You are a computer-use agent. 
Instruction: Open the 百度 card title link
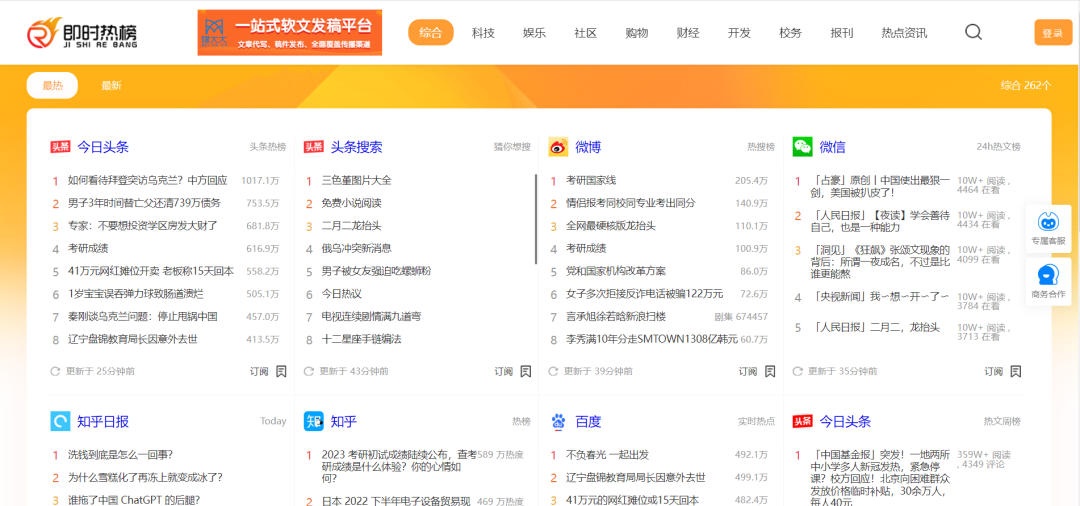(x=588, y=421)
